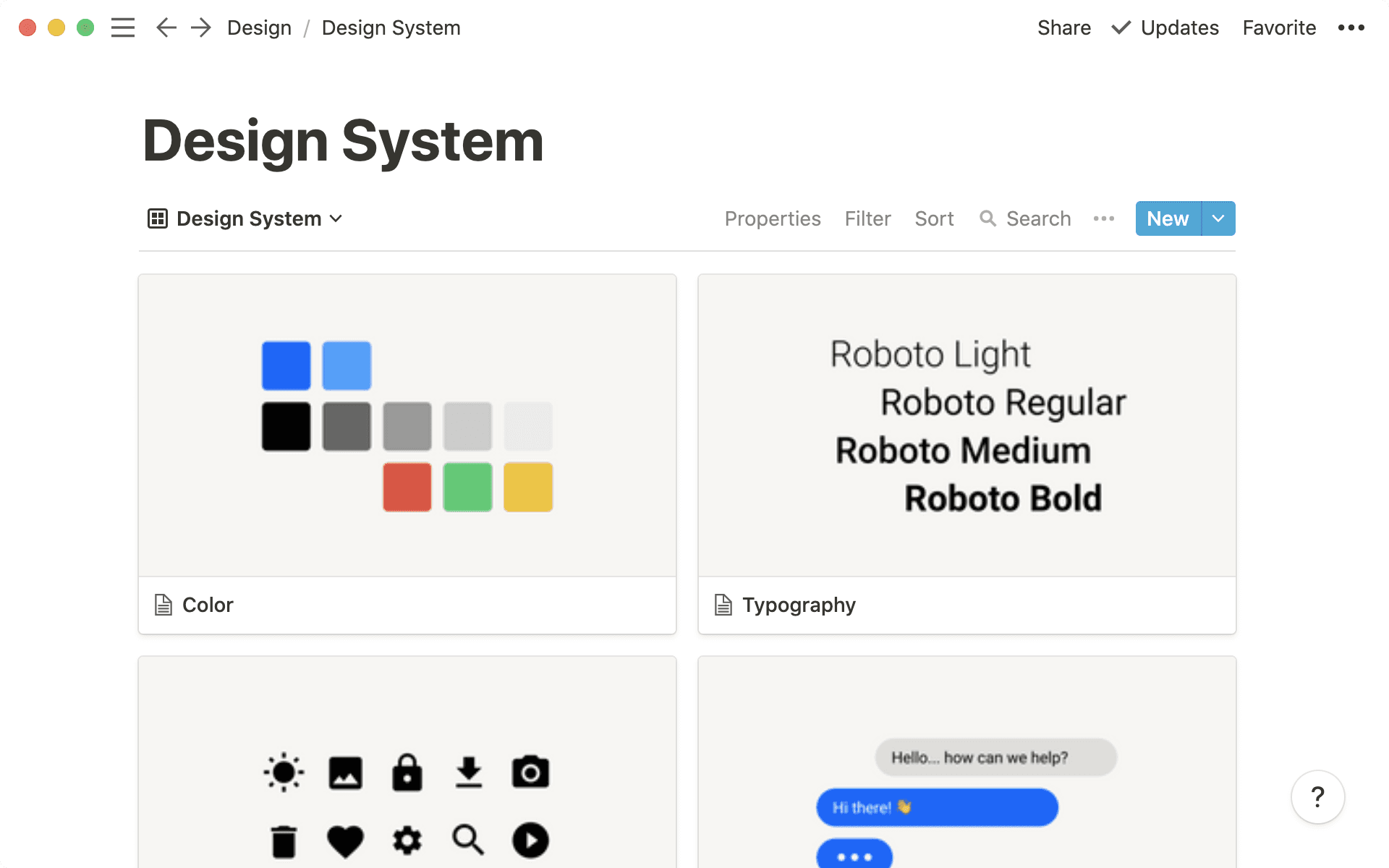Image resolution: width=1389 pixels, height=868 pixels.
Task: Click the help question mark button
Action: [1317, 796]
